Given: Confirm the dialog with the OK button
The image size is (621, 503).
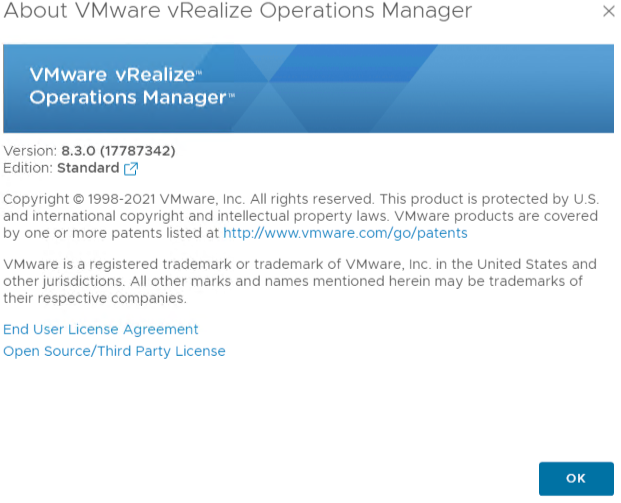Looking at the screenshot, I should tap(576, 478).
